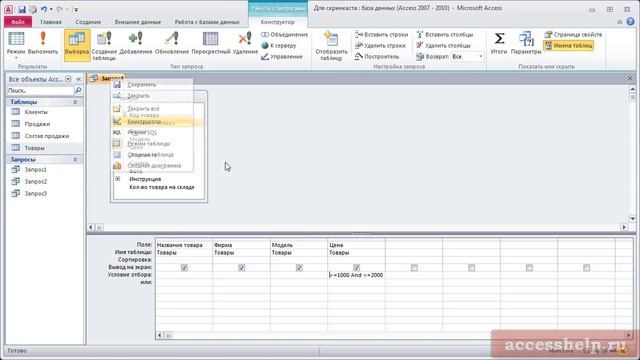Switch to Главная ribbon tab

point(51,22)
